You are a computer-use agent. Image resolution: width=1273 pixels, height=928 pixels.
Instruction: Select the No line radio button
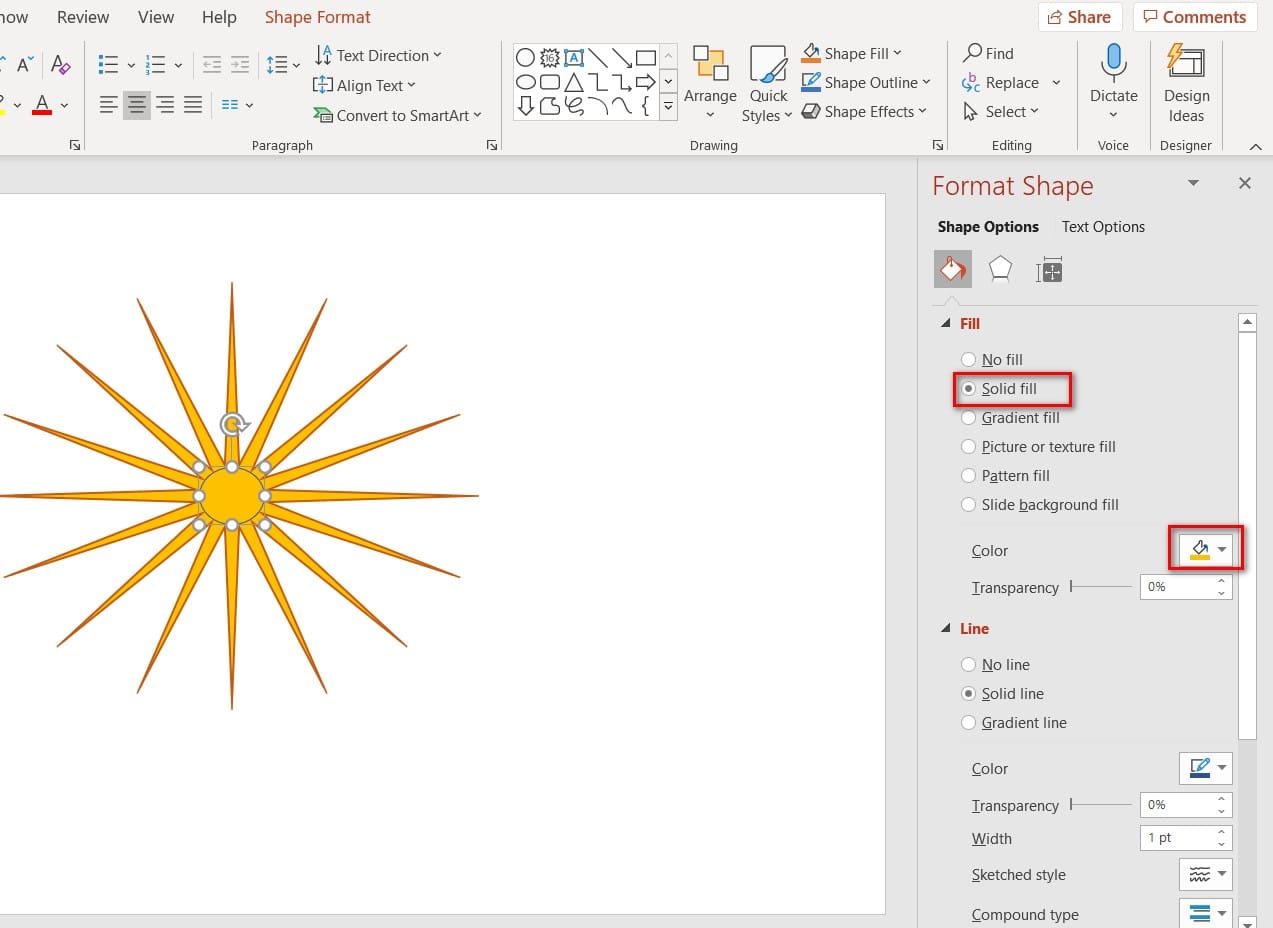(x=968, y=664)
